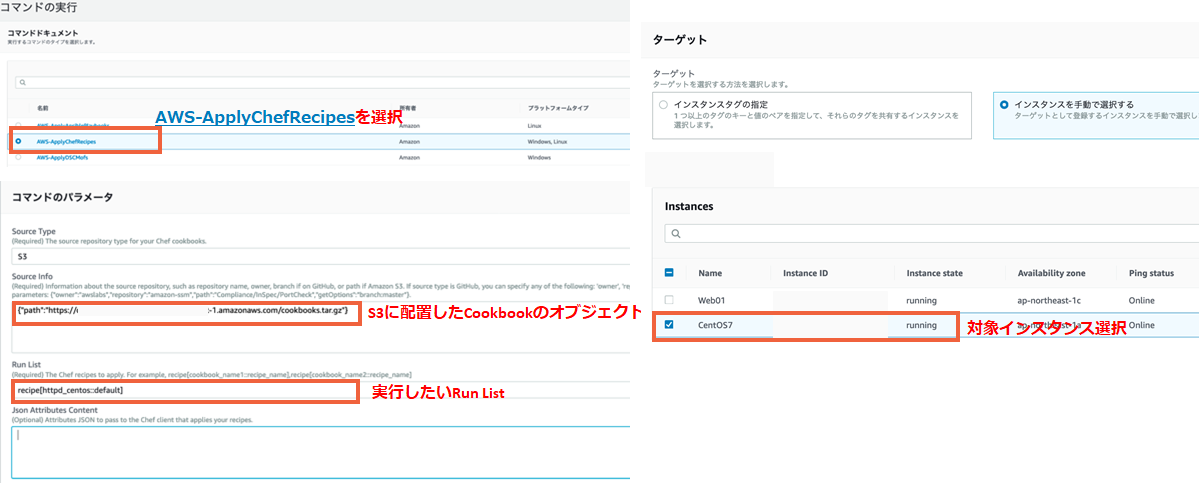1199x483 pixels.
Task: Click the running state in the CentOS7 row
Action: (x=921, y=325)
